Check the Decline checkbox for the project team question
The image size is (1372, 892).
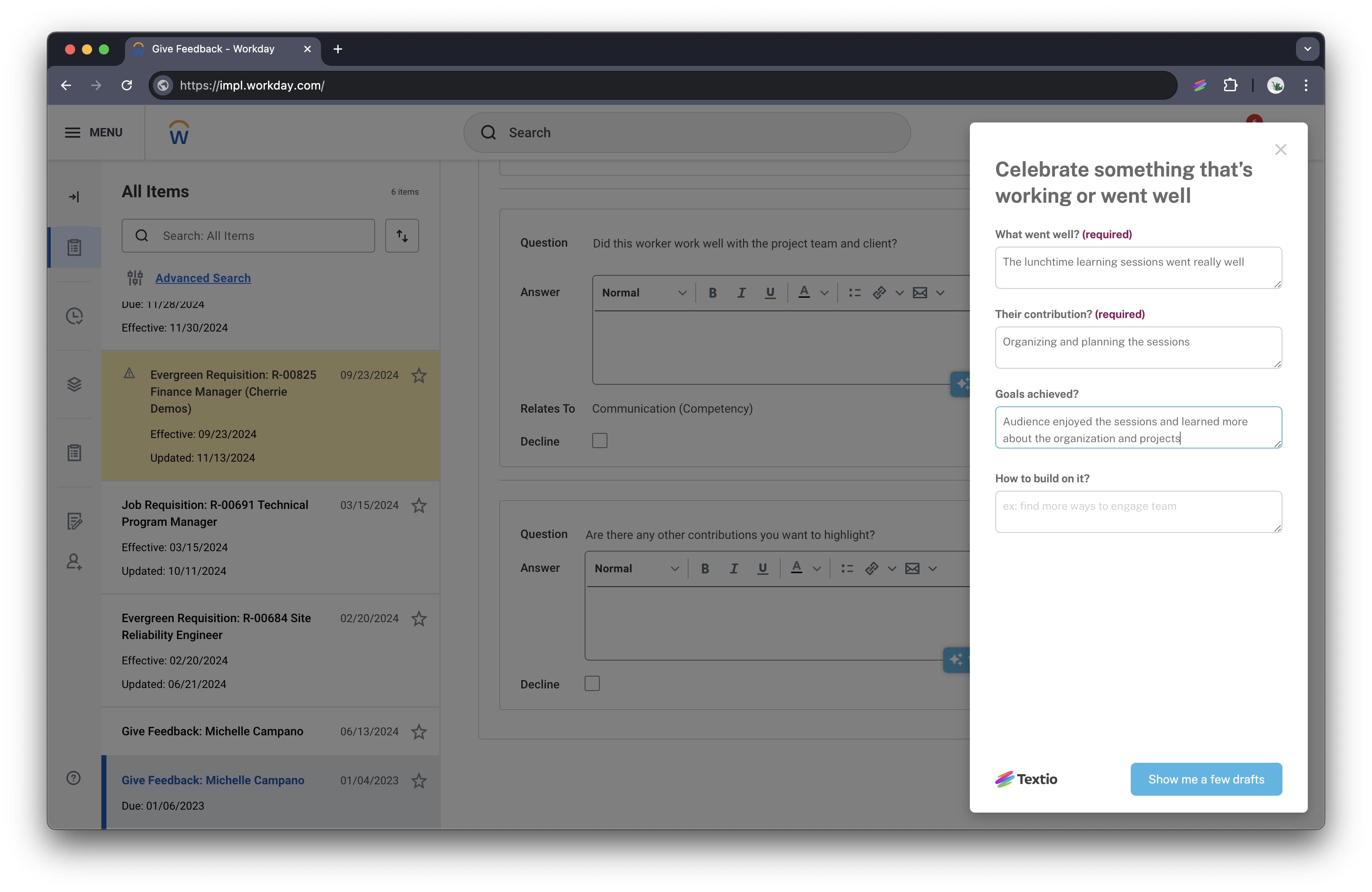coord(599,440)
